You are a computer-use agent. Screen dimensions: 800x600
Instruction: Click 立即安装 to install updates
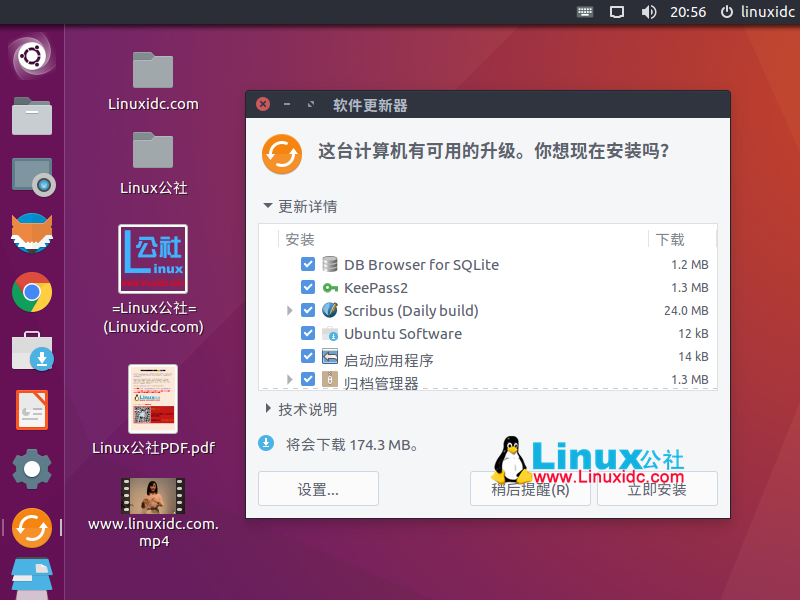pyautogui.click(x=657, y=489)
